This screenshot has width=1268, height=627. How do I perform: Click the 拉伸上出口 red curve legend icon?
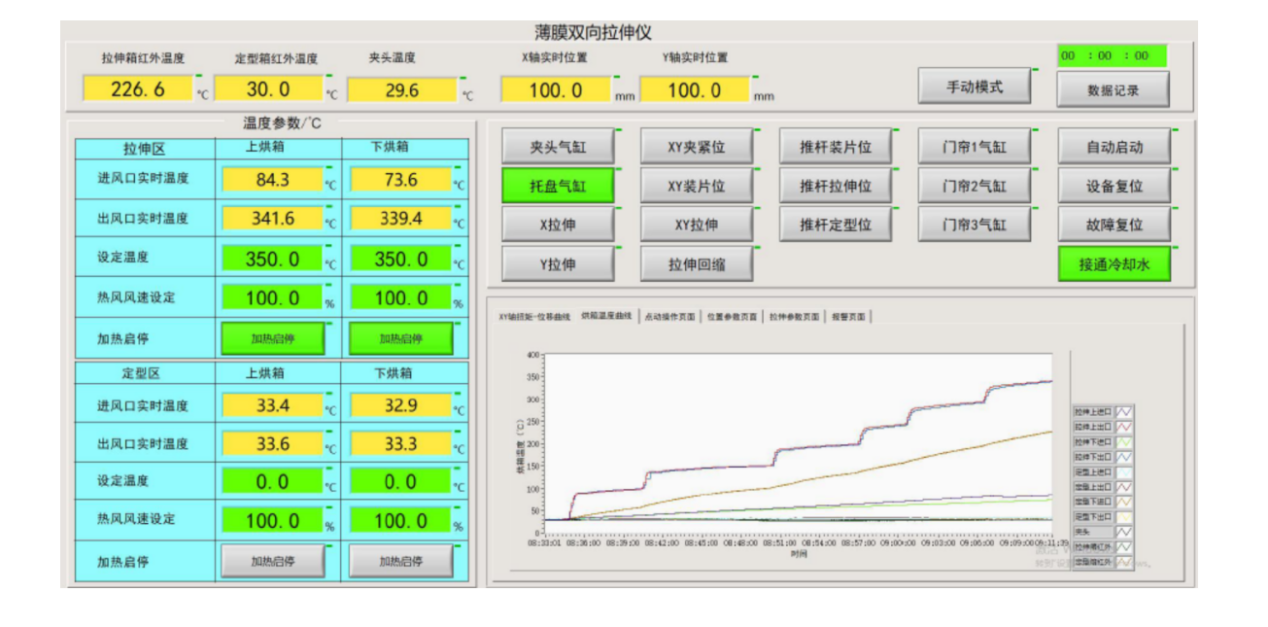(1124, 426)
